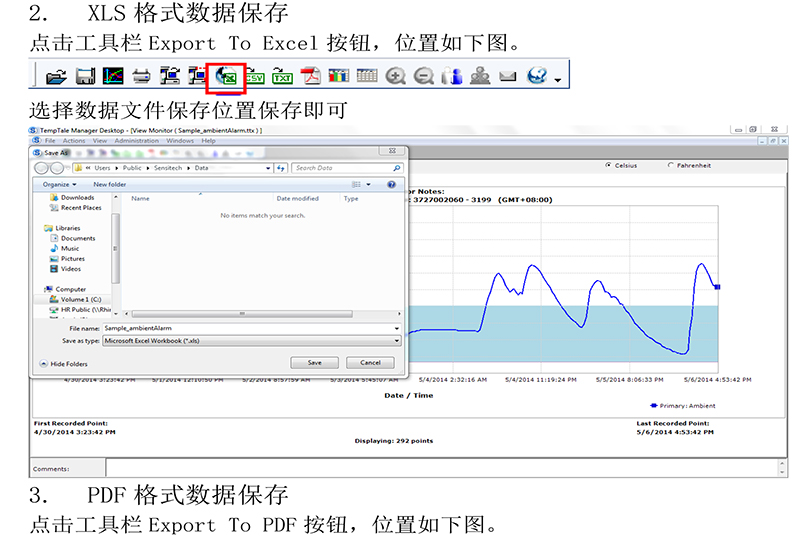This screenshot has height=538, width=800.
Task: Select the Celsius radio button
Action: pos(608,165)
